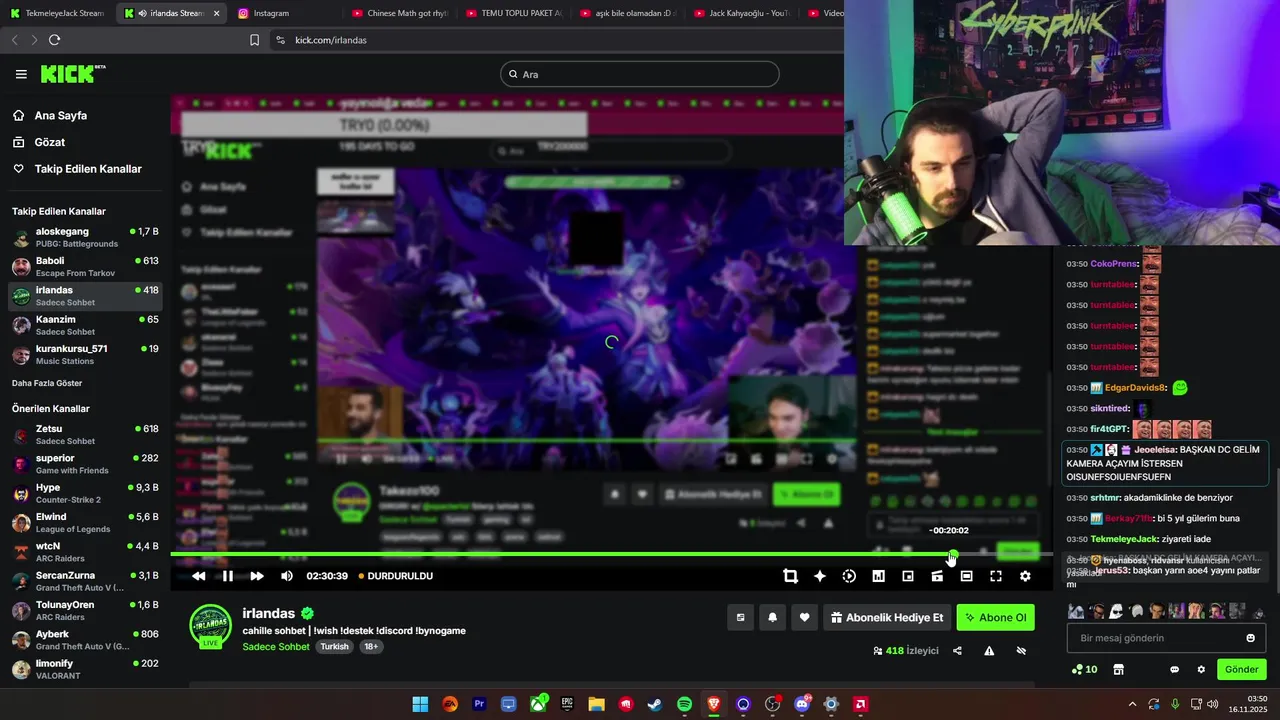Open player settings gear
Image resolution: width=1280 pixels, height=720 pixels.
coord(1025,576)
